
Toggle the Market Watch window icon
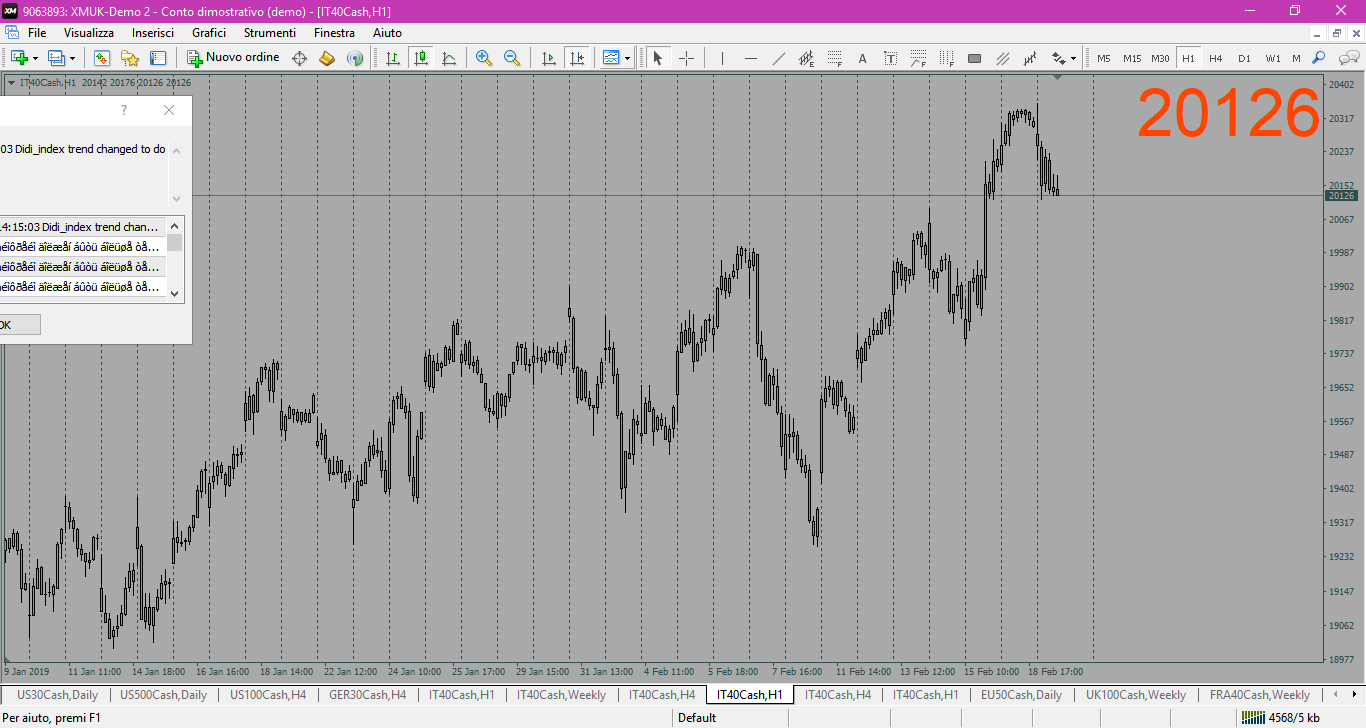[101, 58]
